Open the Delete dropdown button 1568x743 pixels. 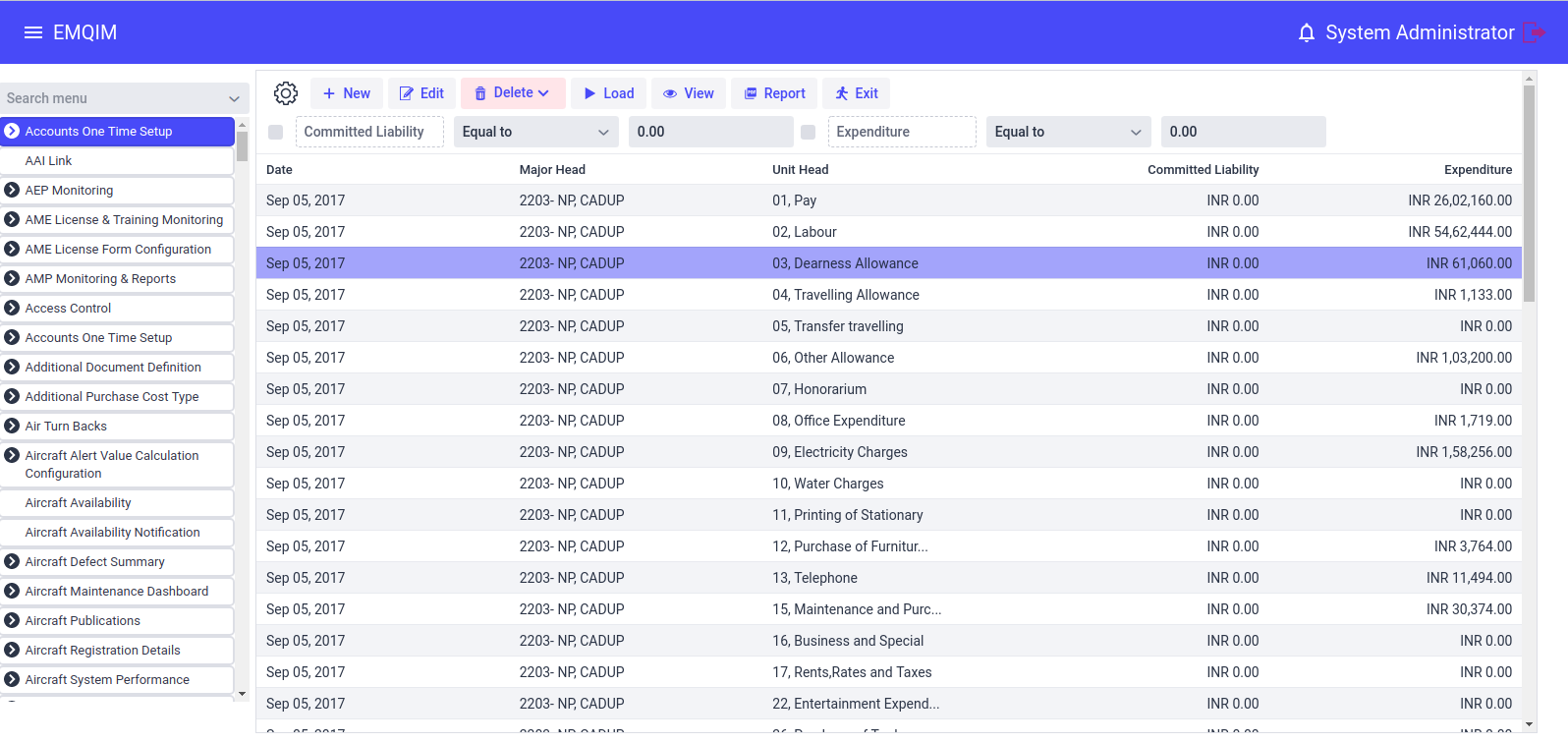tap(513, 93)
